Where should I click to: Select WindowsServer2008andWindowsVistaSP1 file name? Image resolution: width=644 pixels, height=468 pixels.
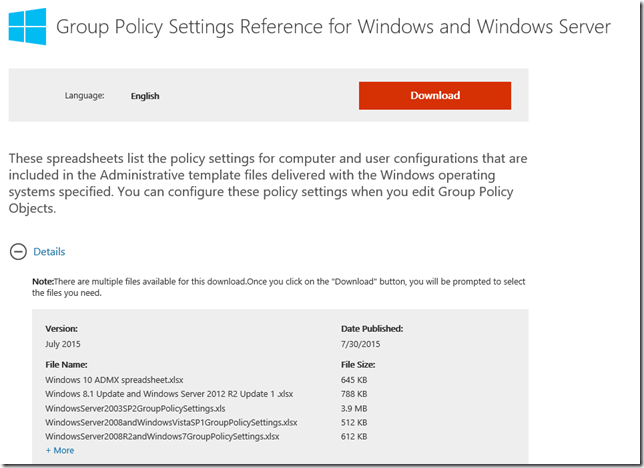pos(171,422)
